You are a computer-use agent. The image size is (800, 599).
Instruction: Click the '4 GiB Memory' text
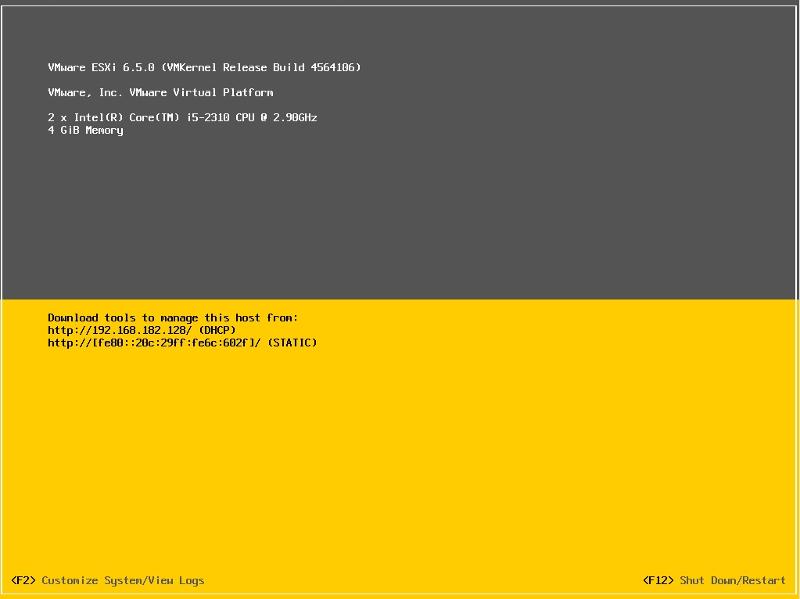coord(85,130)
